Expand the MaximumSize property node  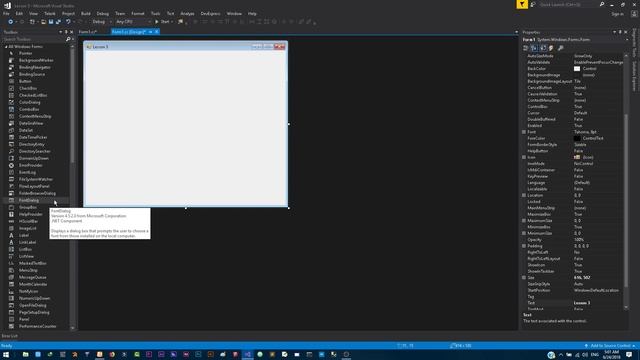point(524,220)
